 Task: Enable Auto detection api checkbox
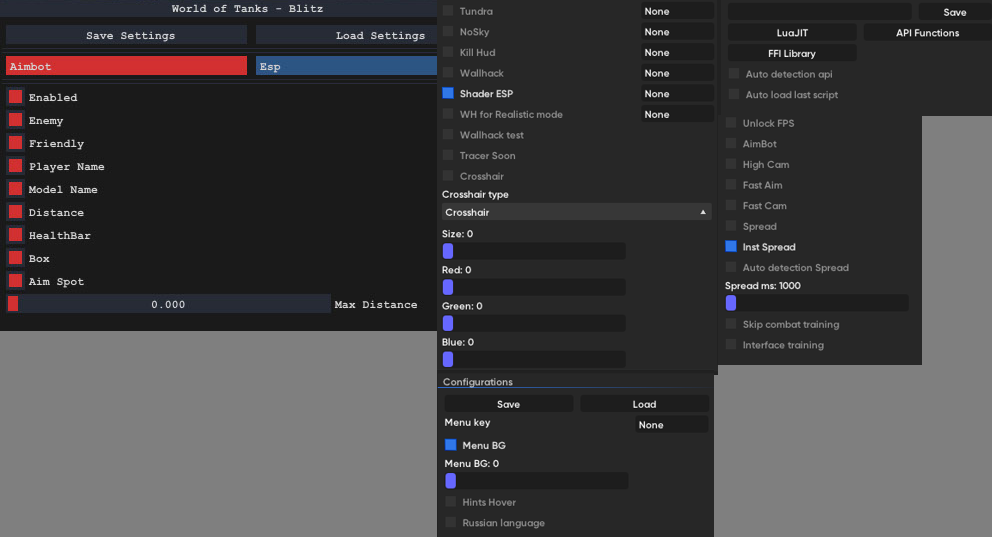pyautogui.click(x=734, y=73)
